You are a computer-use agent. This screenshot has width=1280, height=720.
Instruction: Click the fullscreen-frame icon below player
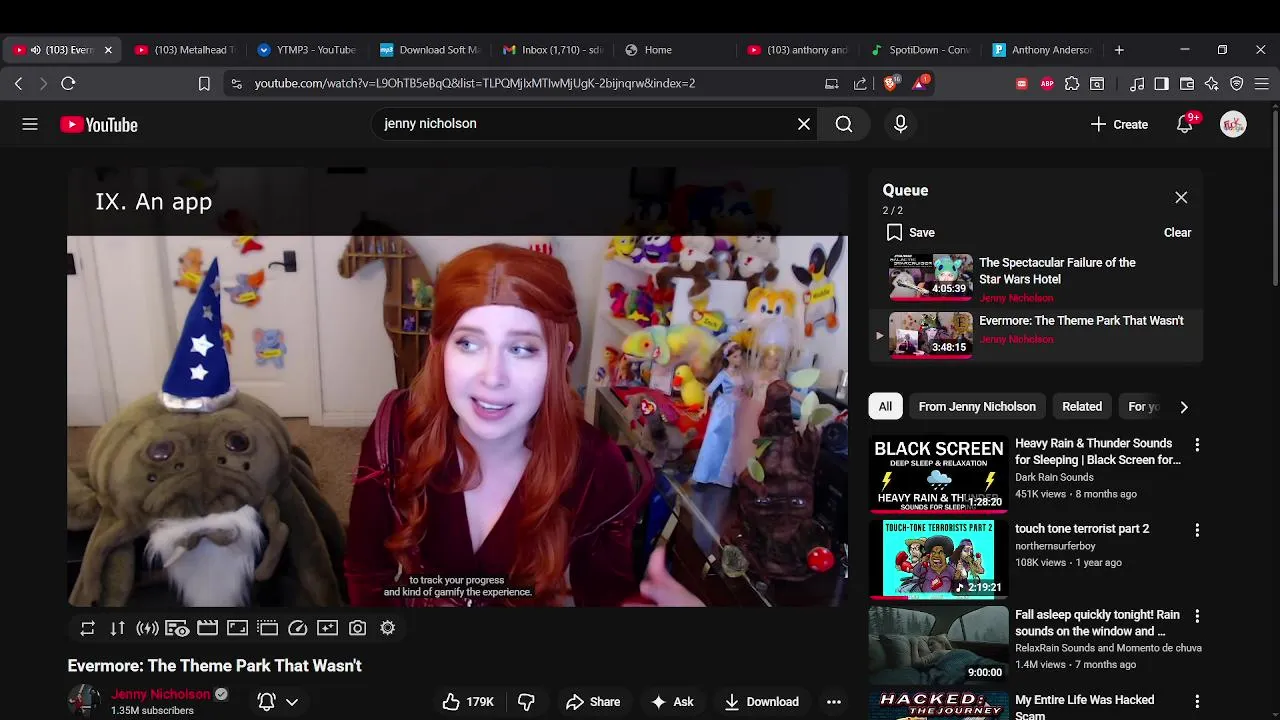[x=237, y=628]
